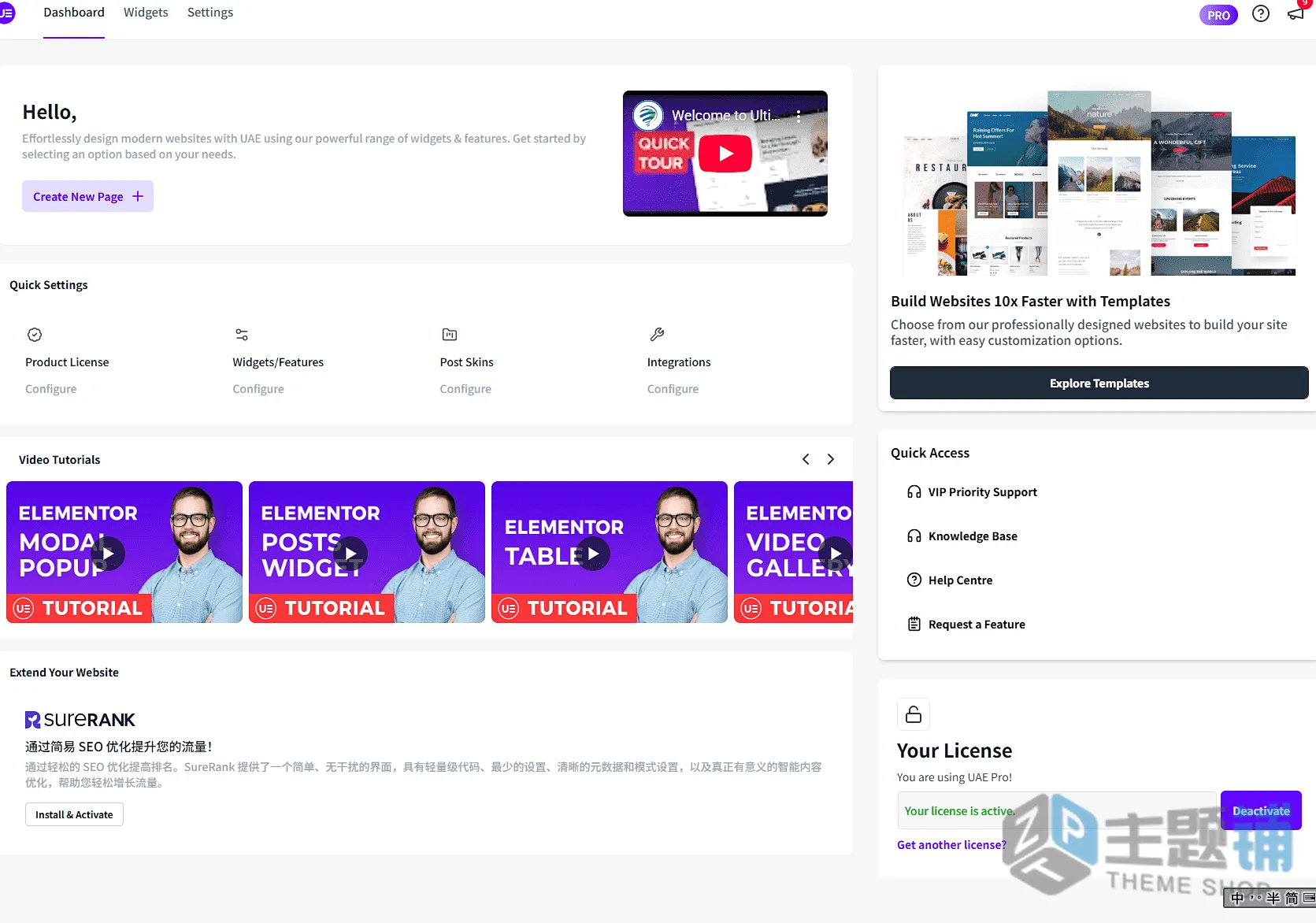Play the Quick Tour welcome video
The width and height of the screenshot is (1316, 923).
click(x=725, y=154)
